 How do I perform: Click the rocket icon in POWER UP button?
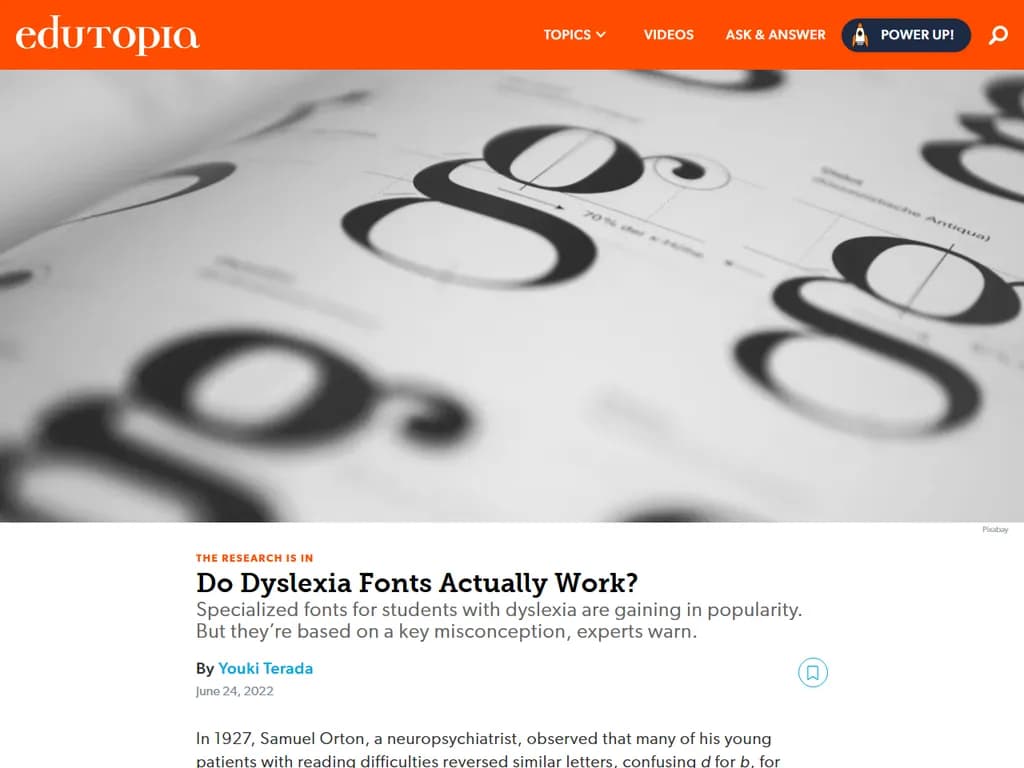(862, 34)
